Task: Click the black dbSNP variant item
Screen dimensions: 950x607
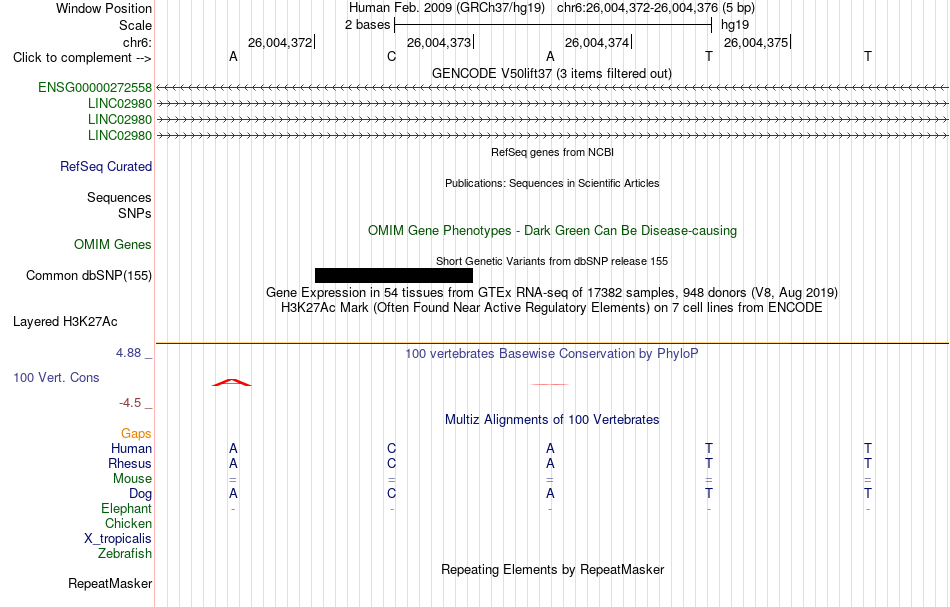Action: (394, 276)
